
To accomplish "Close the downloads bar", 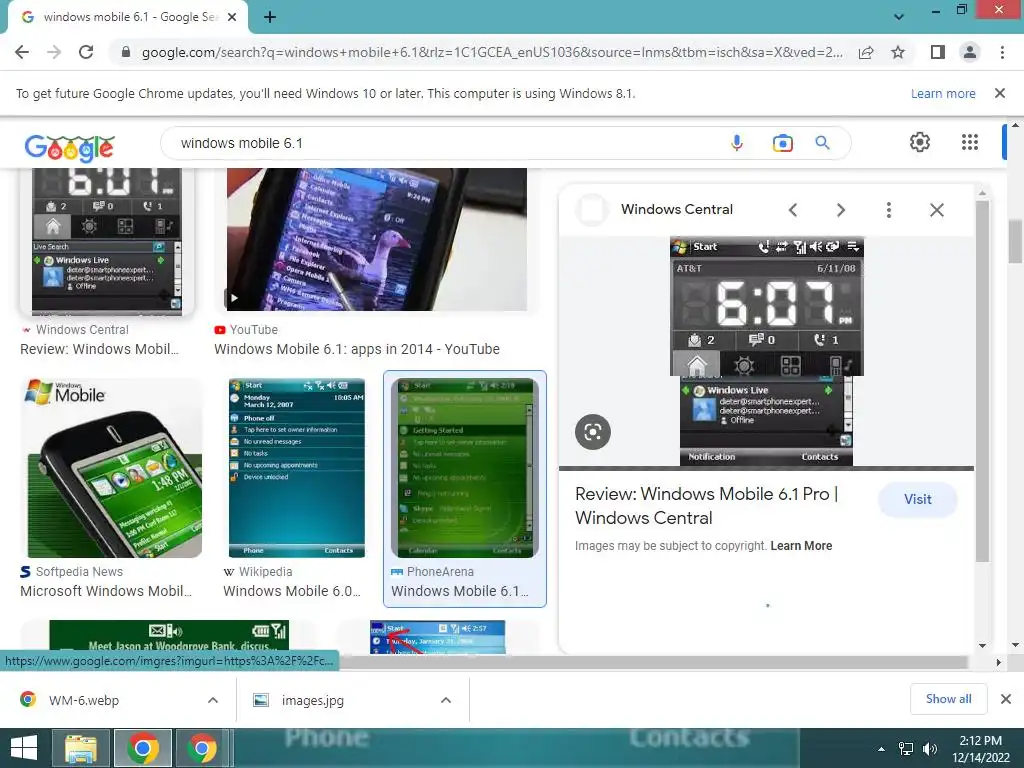I will click(x=1006, y=699).
